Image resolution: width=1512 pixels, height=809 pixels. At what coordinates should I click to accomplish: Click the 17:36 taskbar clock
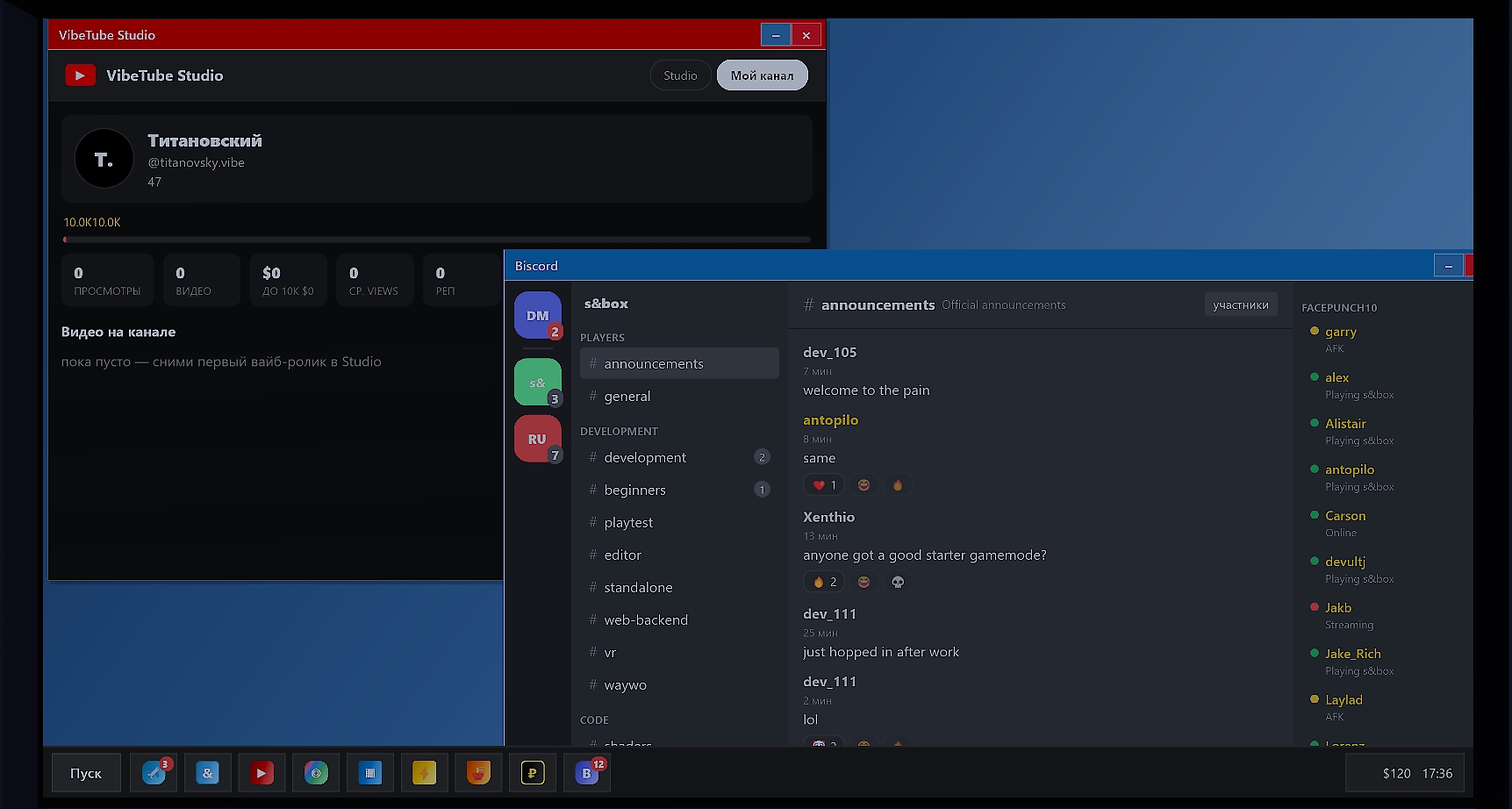click(1437, 773)
